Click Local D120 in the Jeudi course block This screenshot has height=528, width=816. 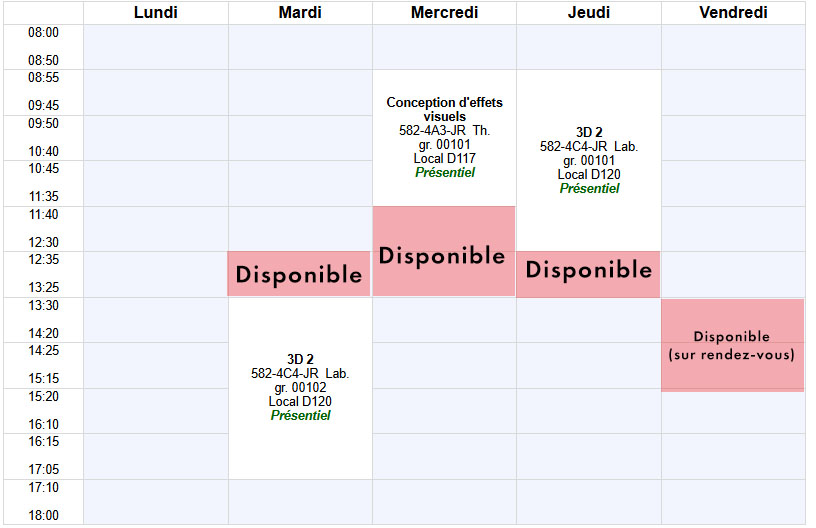(x=588, y=174)
